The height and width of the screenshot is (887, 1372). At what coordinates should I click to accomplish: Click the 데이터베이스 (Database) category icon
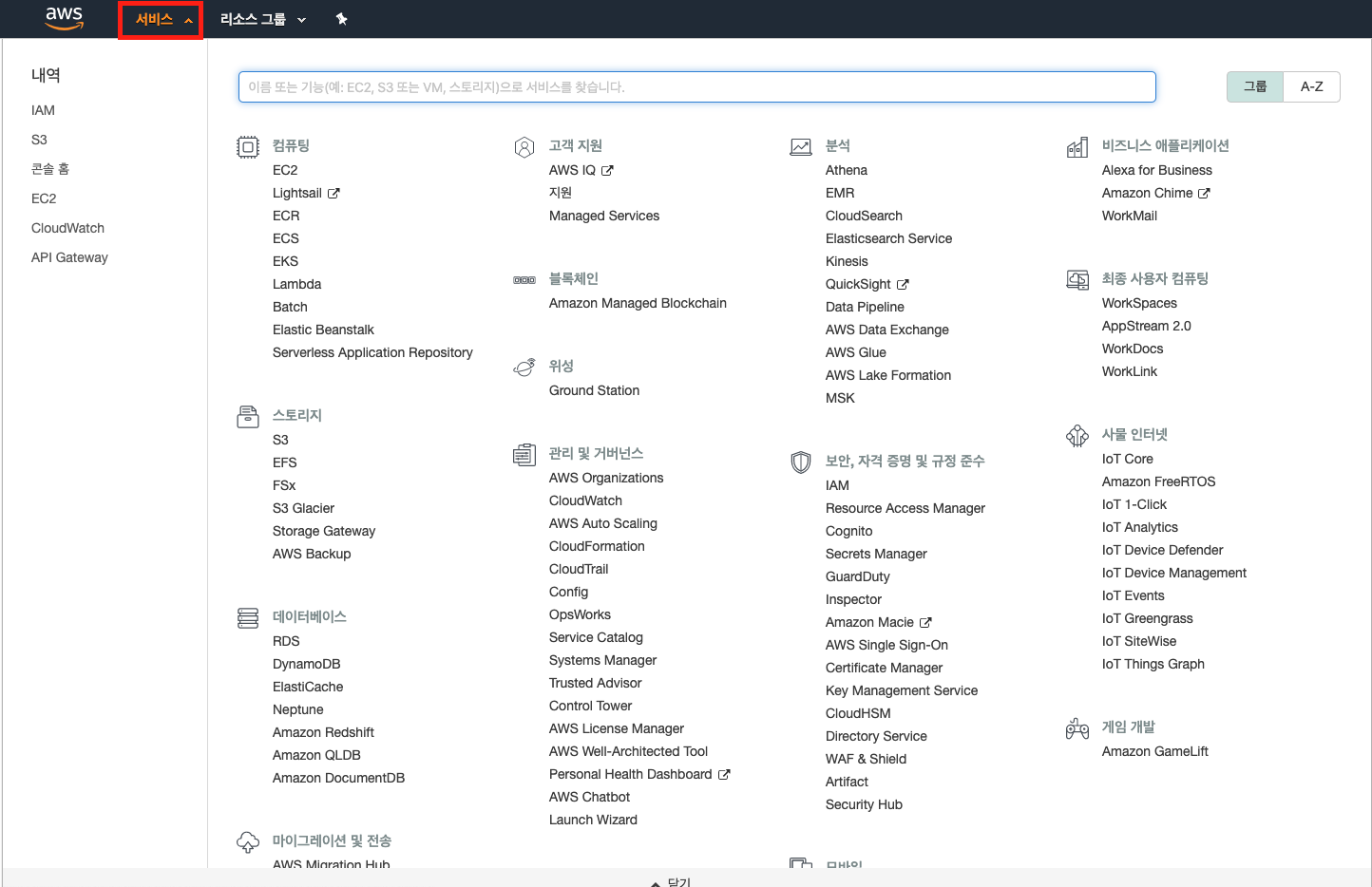click(247, 617)
